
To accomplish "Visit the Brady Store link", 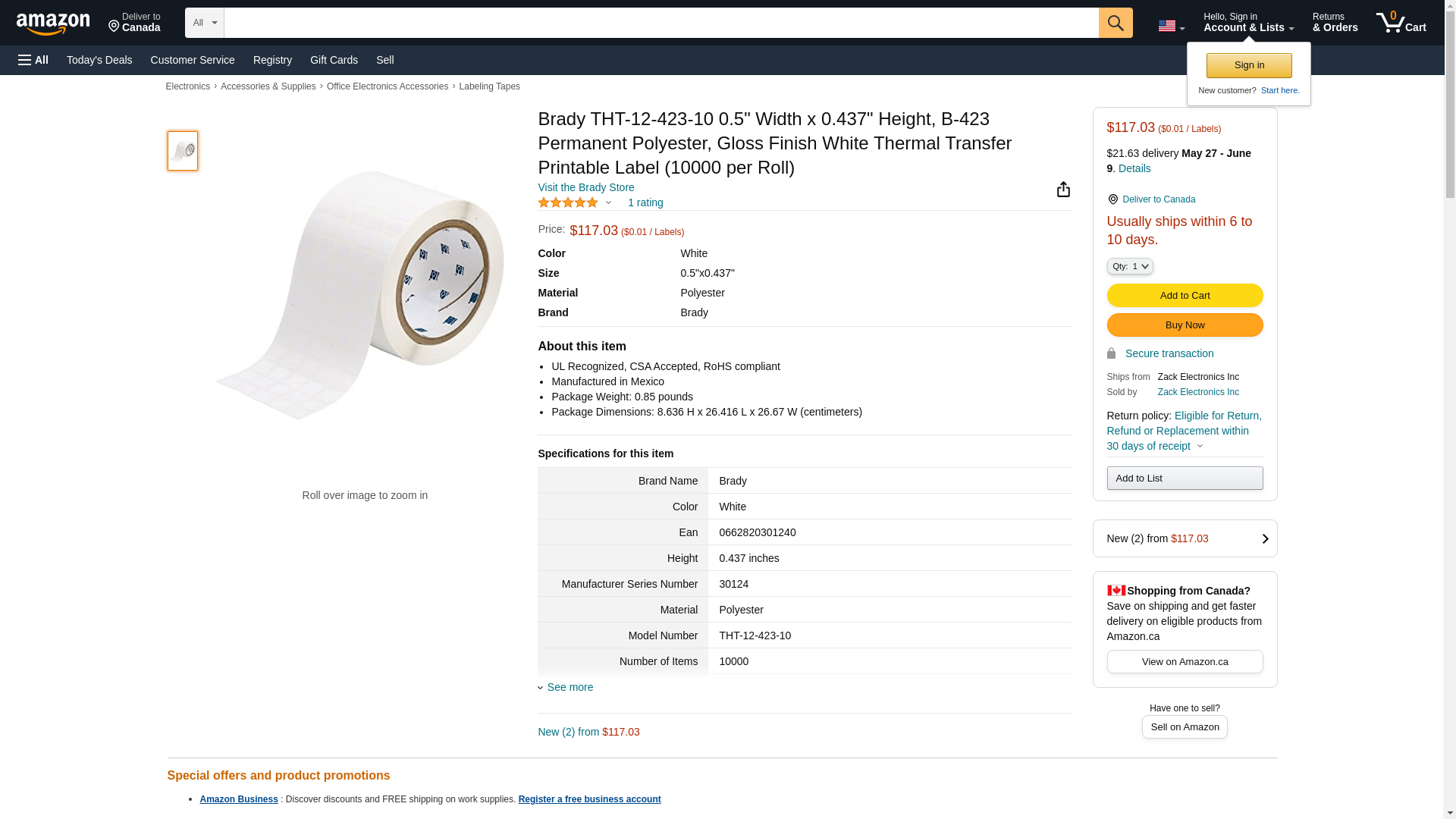I will (585, 187).
